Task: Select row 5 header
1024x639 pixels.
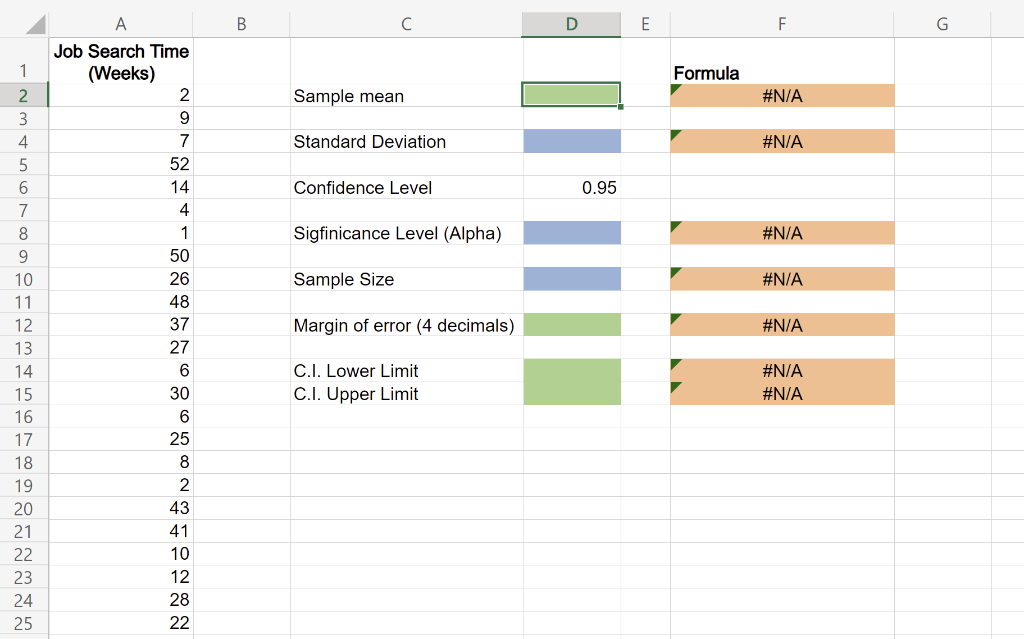Action: tap(24, 165)
